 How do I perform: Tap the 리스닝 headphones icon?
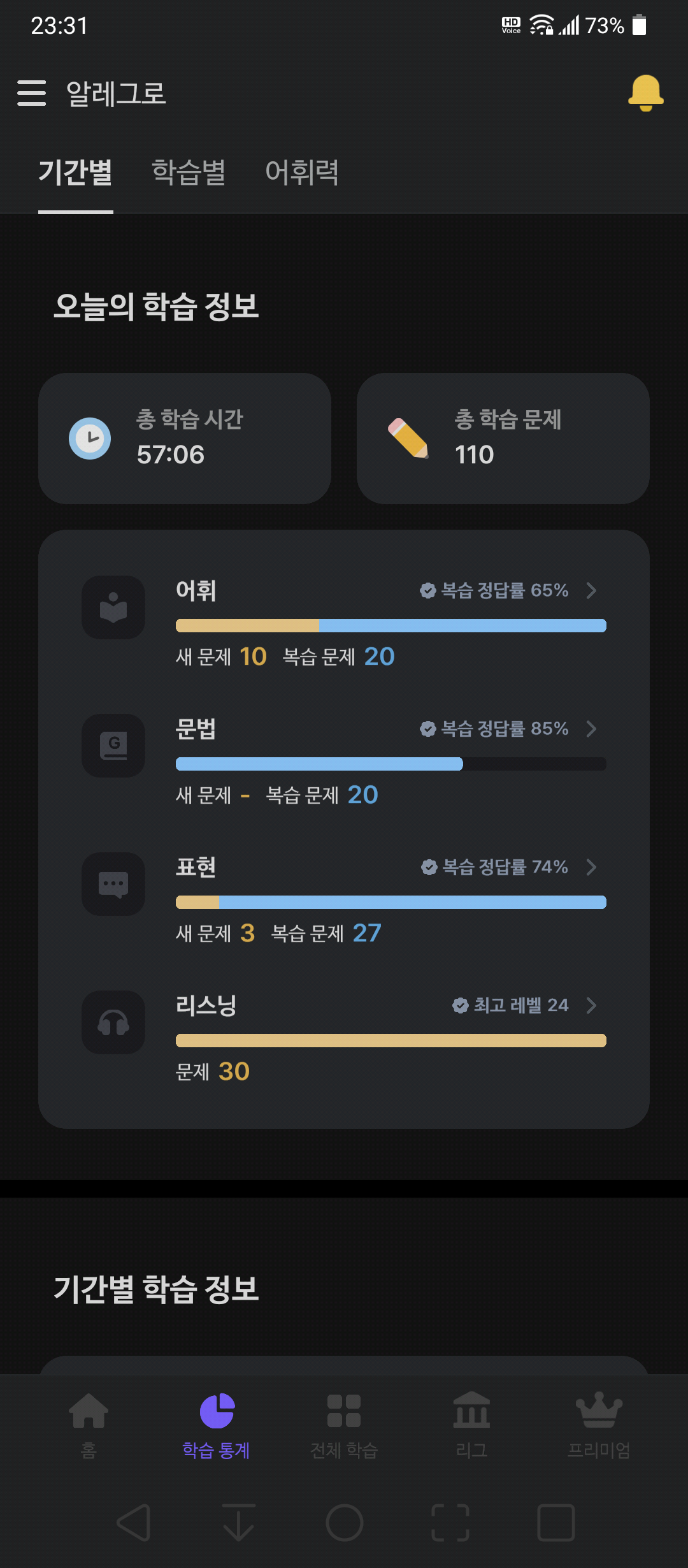coord(113,1022)
